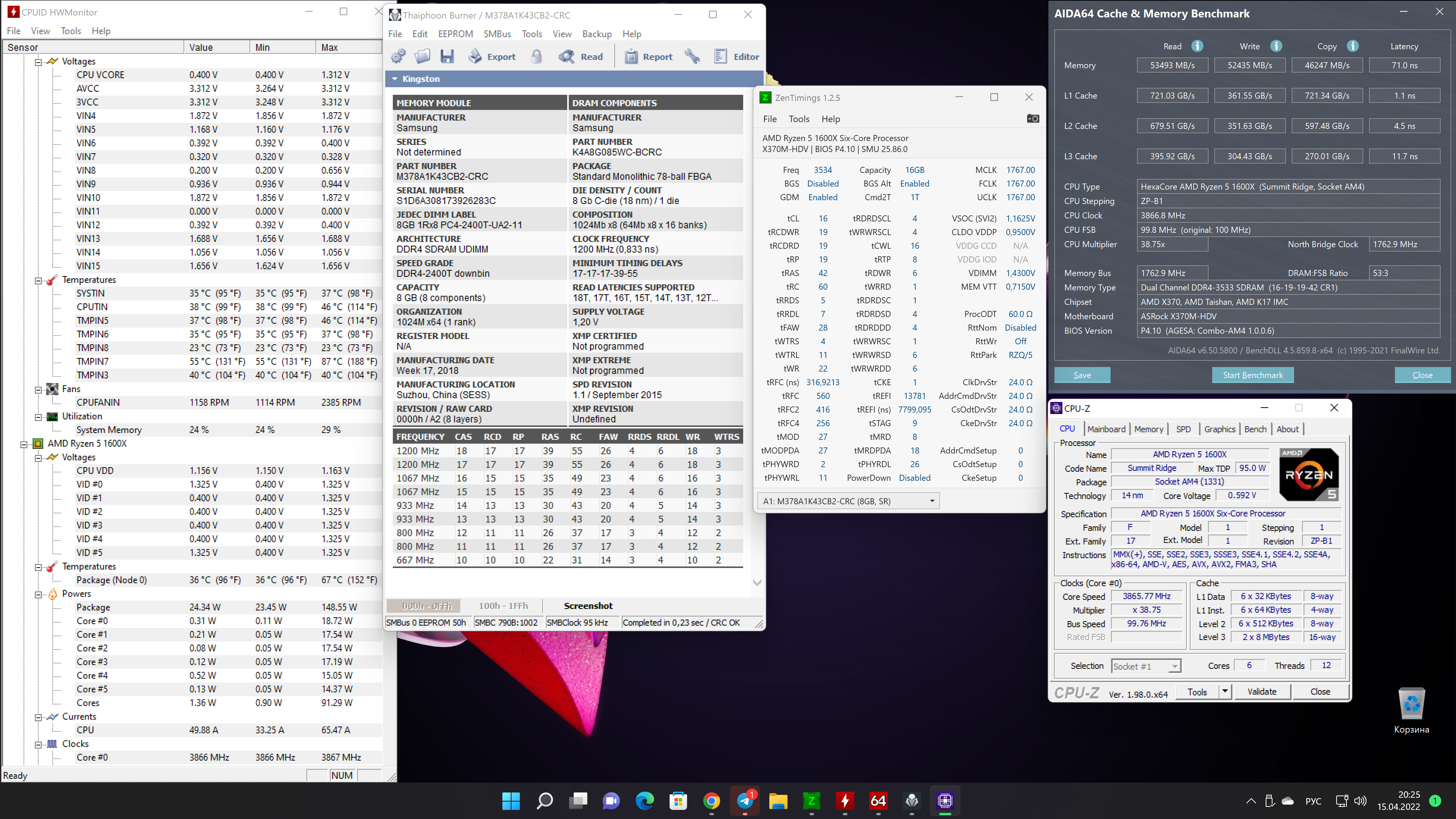Click the Copy info icon in AIDA64

click(x=1352, y=46)
